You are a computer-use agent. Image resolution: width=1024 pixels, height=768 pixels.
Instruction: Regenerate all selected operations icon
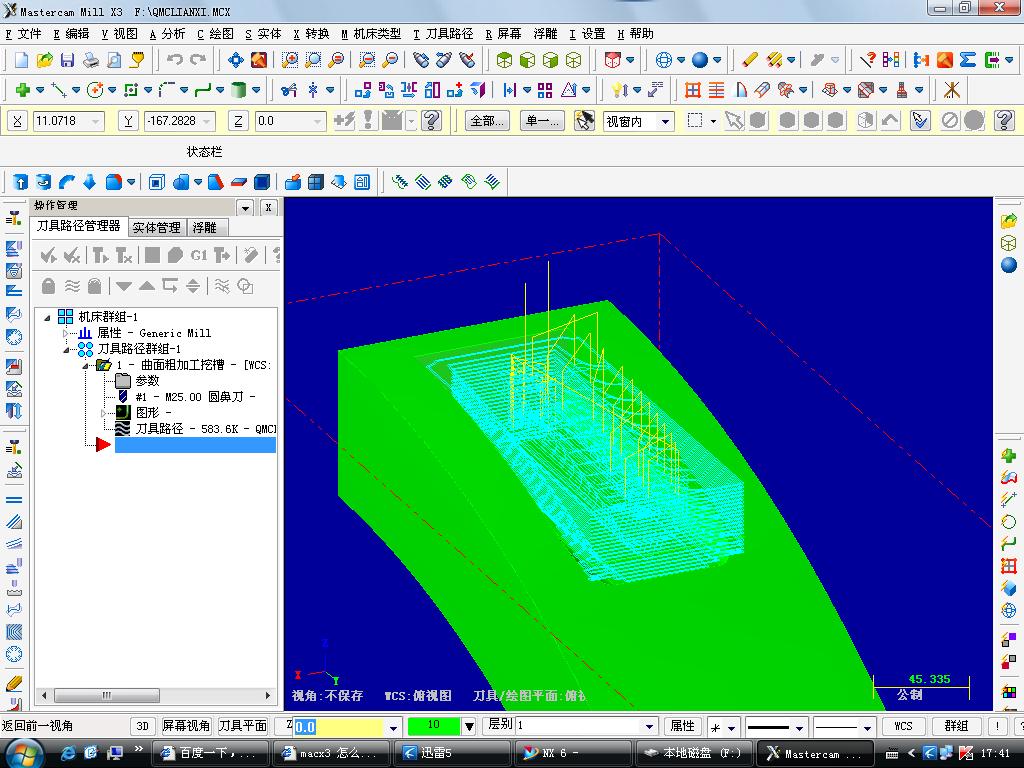click(x=100, y=255)
